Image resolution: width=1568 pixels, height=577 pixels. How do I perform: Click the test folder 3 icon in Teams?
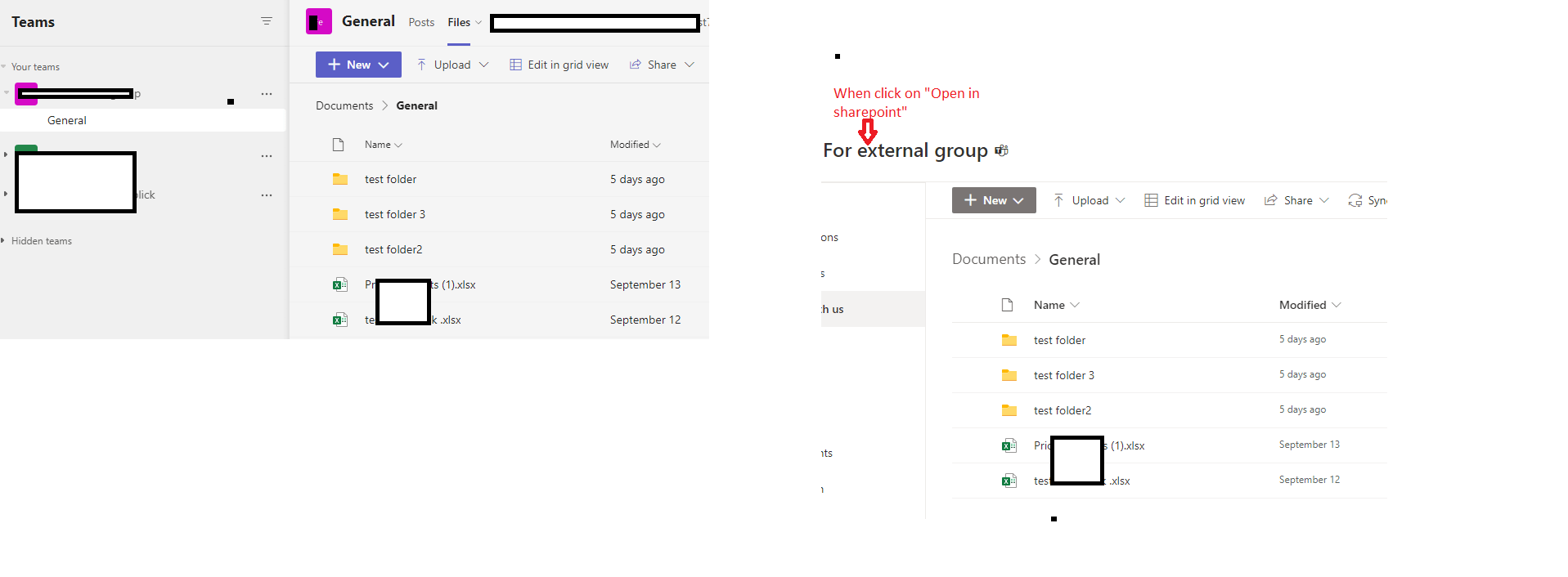340,214
